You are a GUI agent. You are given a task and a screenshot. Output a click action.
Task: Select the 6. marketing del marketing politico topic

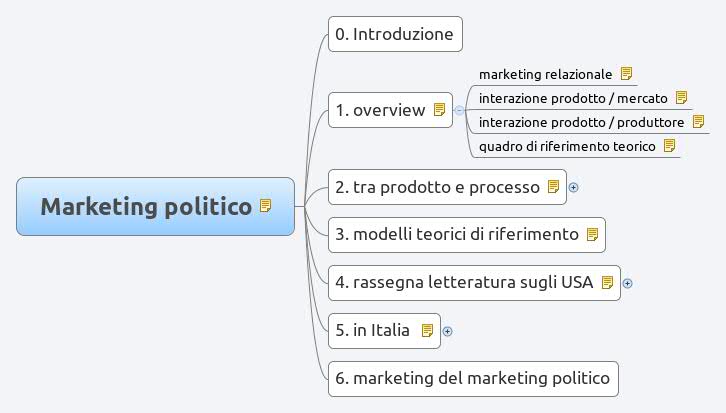[473, 379]
